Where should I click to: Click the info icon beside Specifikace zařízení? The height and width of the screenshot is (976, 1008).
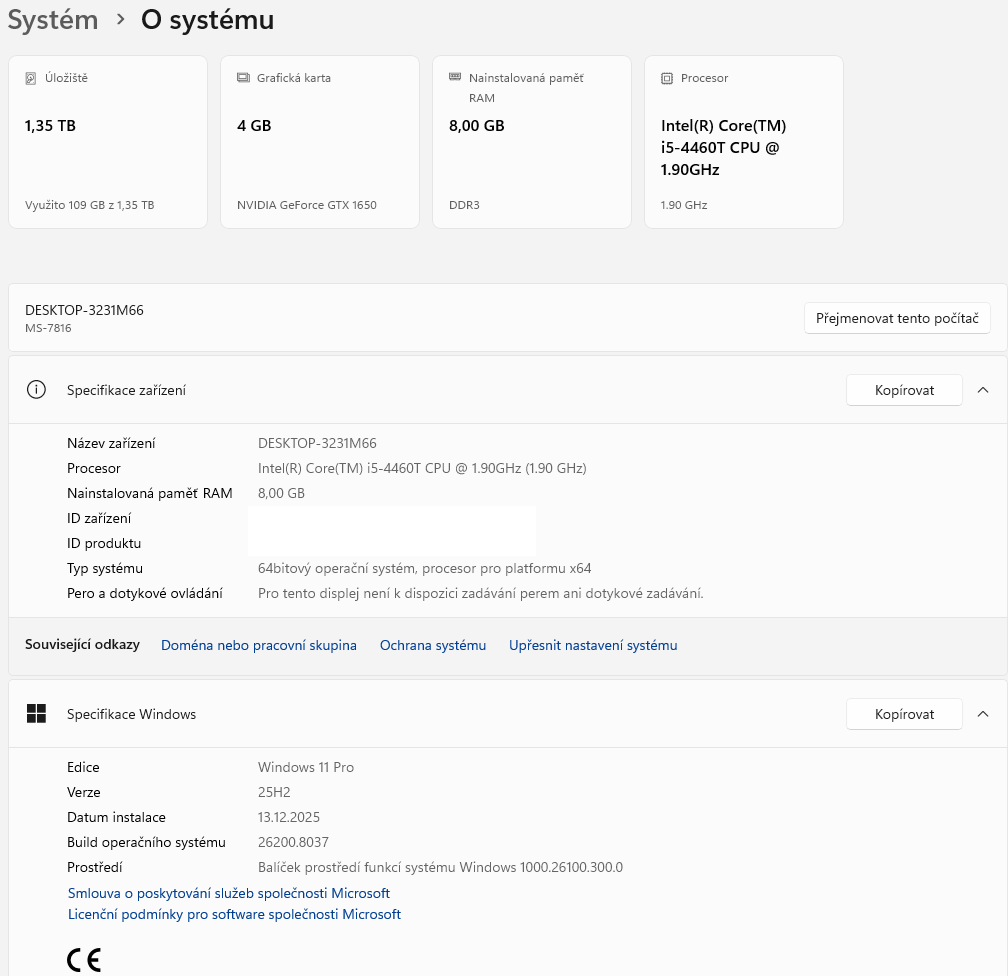pos(36,390)
